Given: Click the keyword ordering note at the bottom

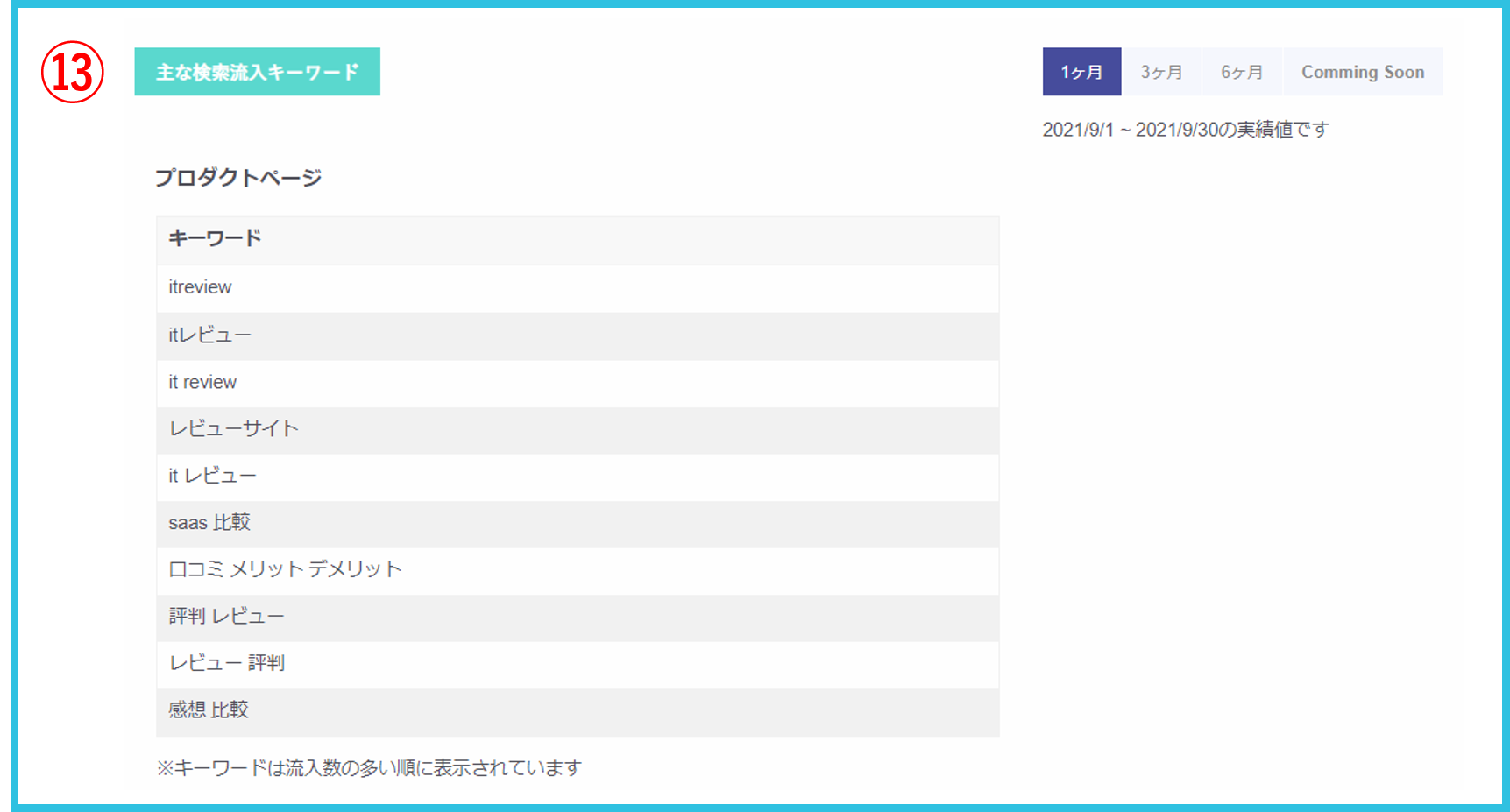Looking at the screenshot, I should tap(369, 767).
